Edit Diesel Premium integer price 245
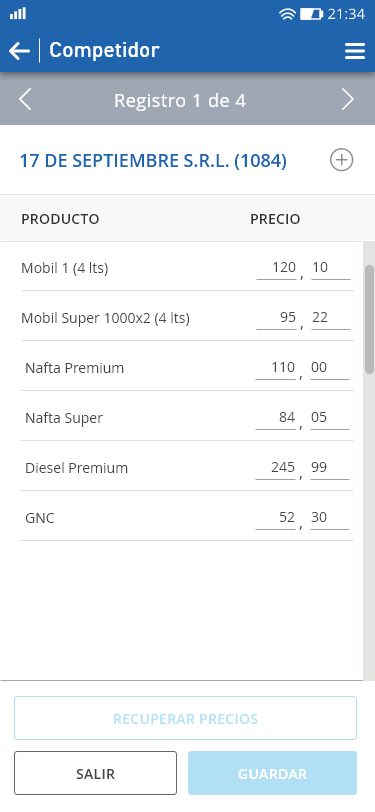The width and height of the screenshot is (375, 812). (x=276, y=468)
